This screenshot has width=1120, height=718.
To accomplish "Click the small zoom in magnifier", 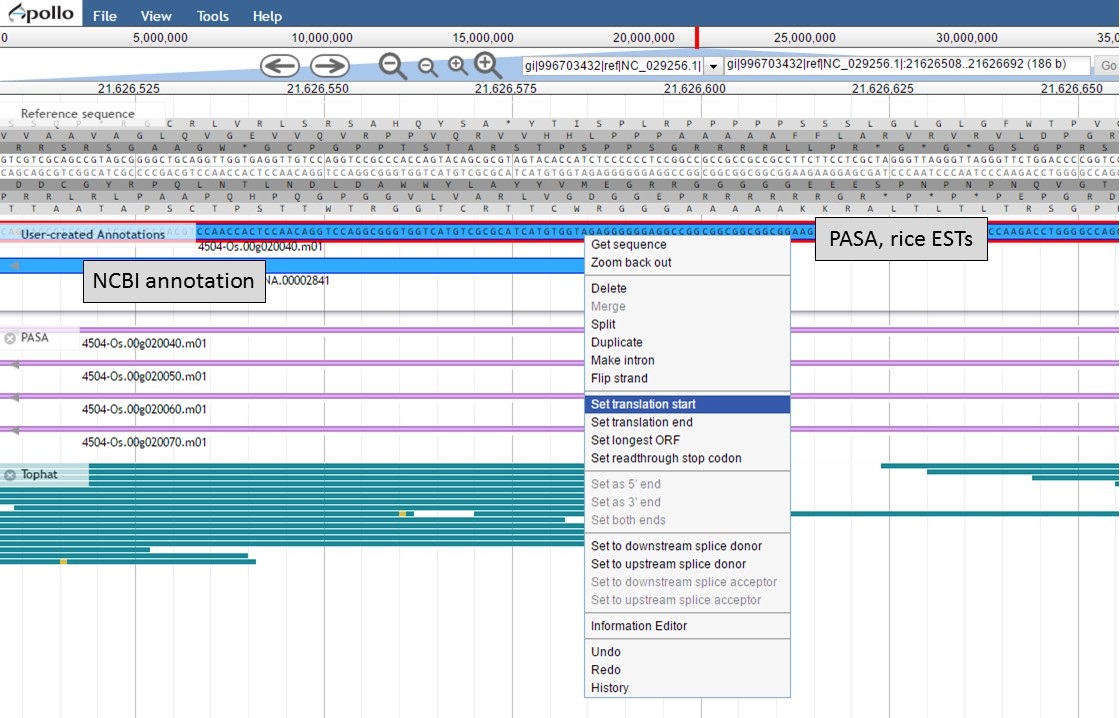I will click(457, 66).
